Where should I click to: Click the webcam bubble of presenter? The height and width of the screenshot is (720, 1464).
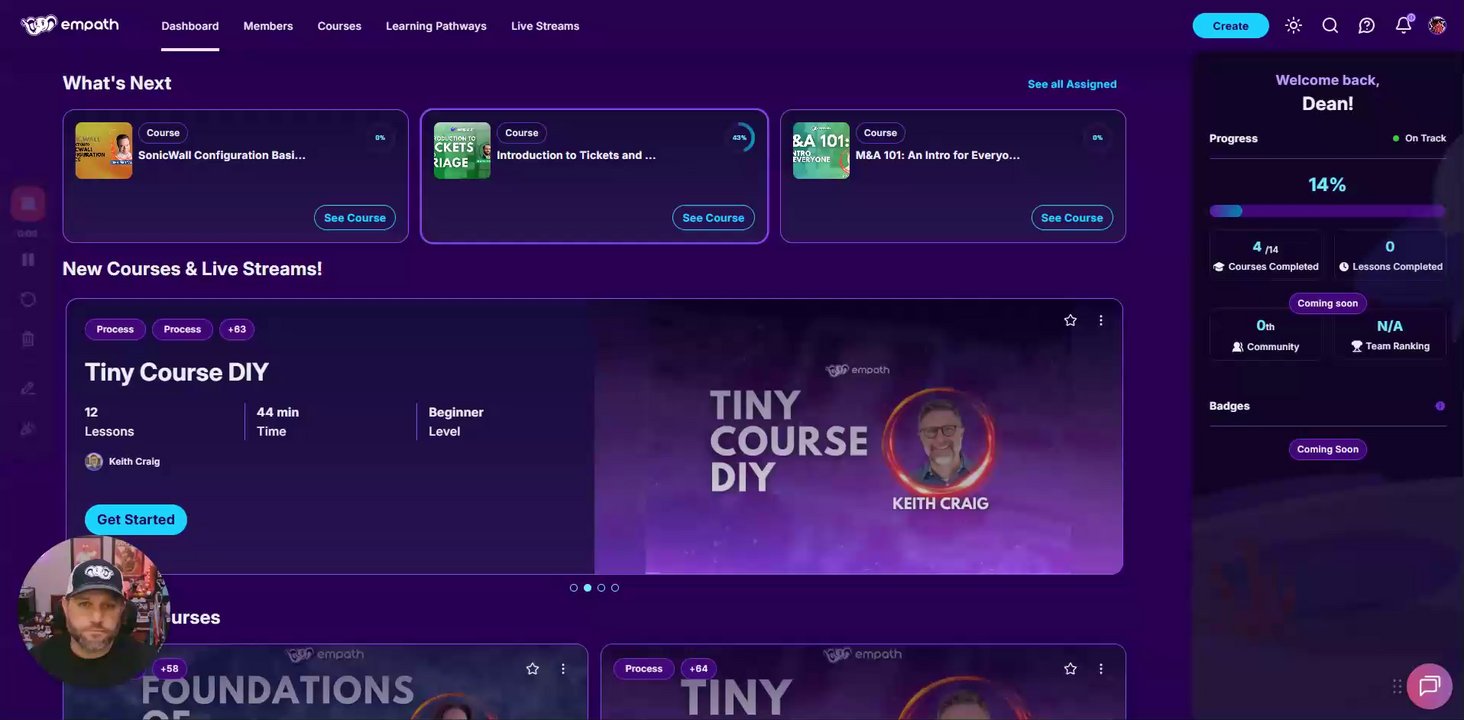94,612
